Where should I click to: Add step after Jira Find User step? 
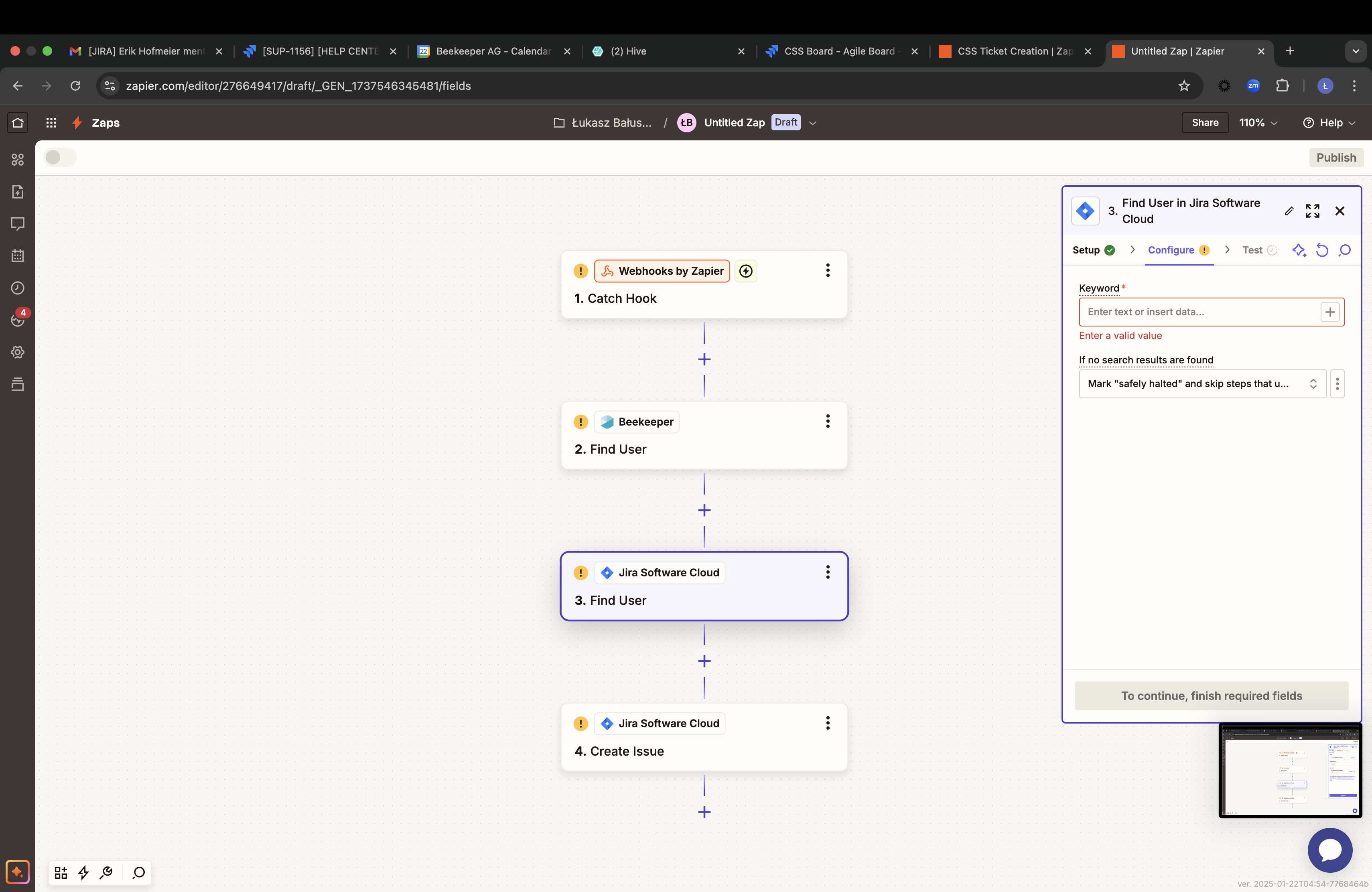tap(704, 661)
